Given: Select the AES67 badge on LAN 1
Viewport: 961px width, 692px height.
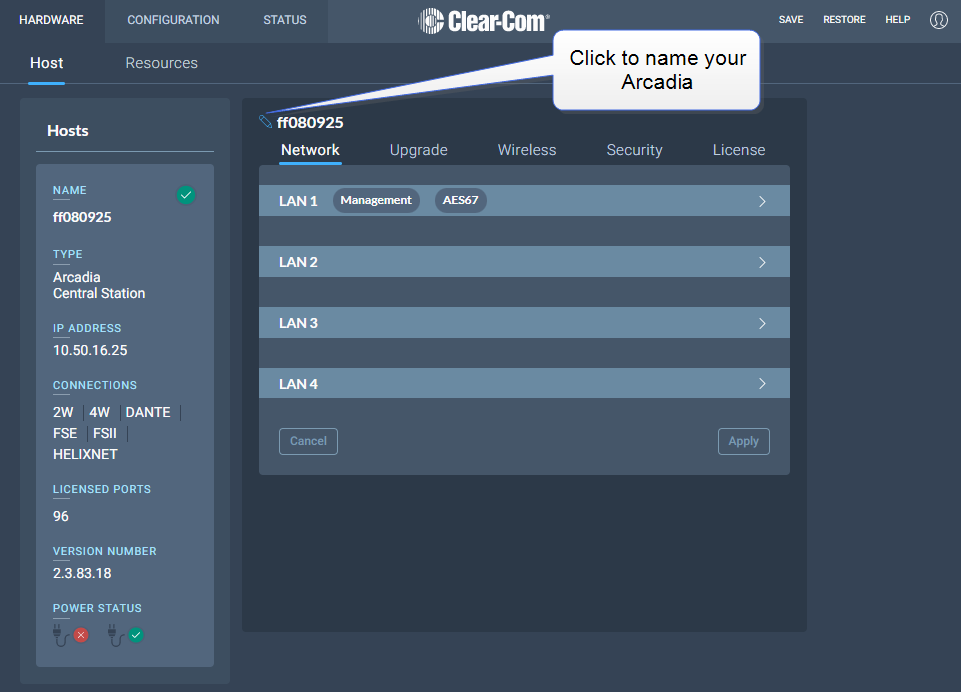Looking at the screenshot, I should [460, 200].
